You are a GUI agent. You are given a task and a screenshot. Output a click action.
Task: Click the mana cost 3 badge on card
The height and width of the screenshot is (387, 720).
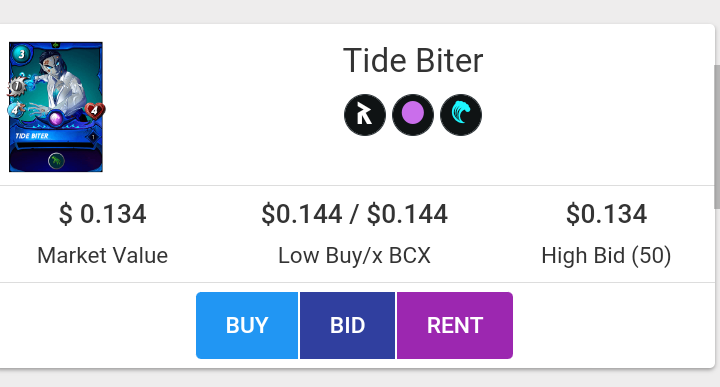click(x=21, y=54)
